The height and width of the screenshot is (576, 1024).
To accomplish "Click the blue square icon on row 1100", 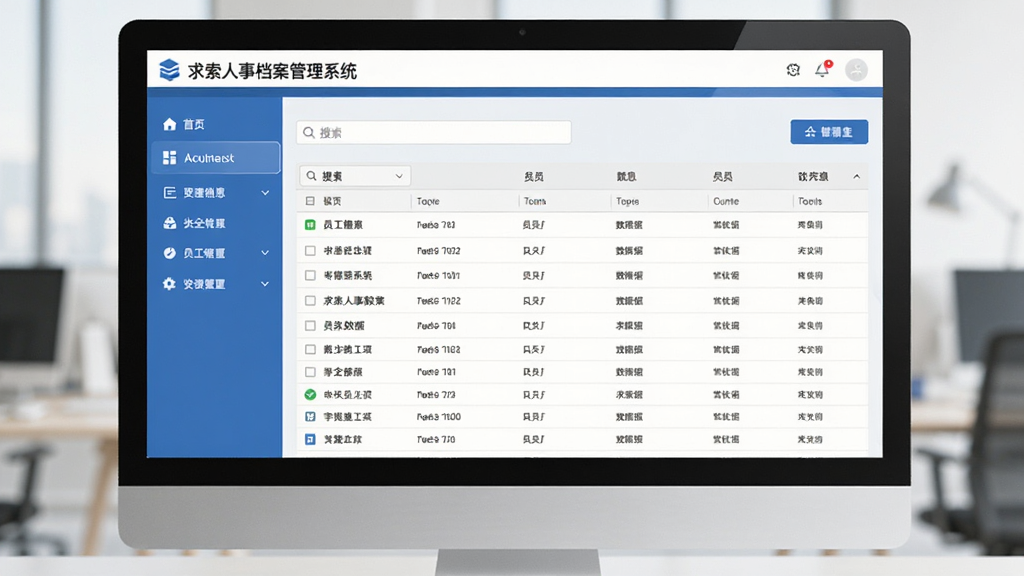I will (310, 417).
